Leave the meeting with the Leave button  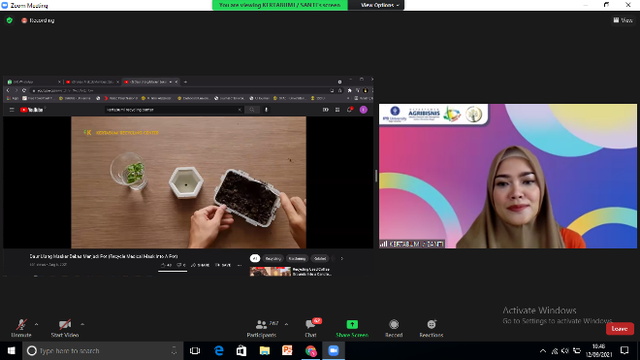click(x=620, y=329)
